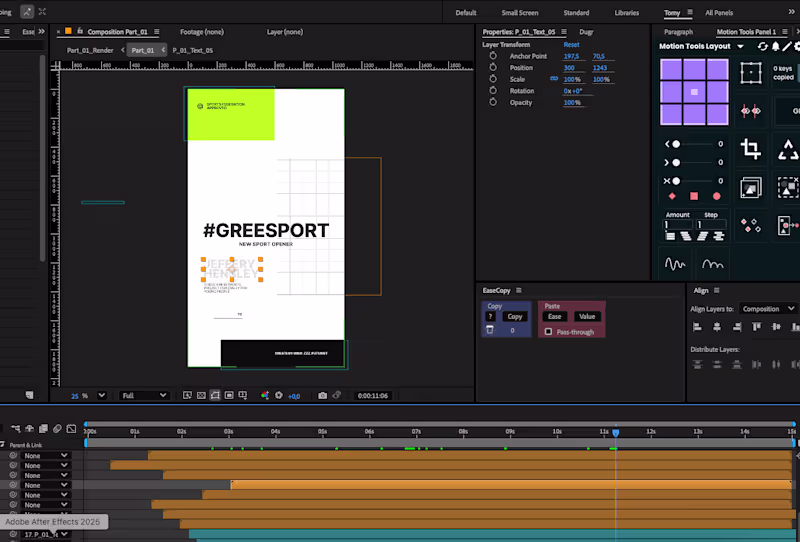Select the pink diamond keyframe shape
The width and height of the screenshot is (800, 542).
point(672,196)
